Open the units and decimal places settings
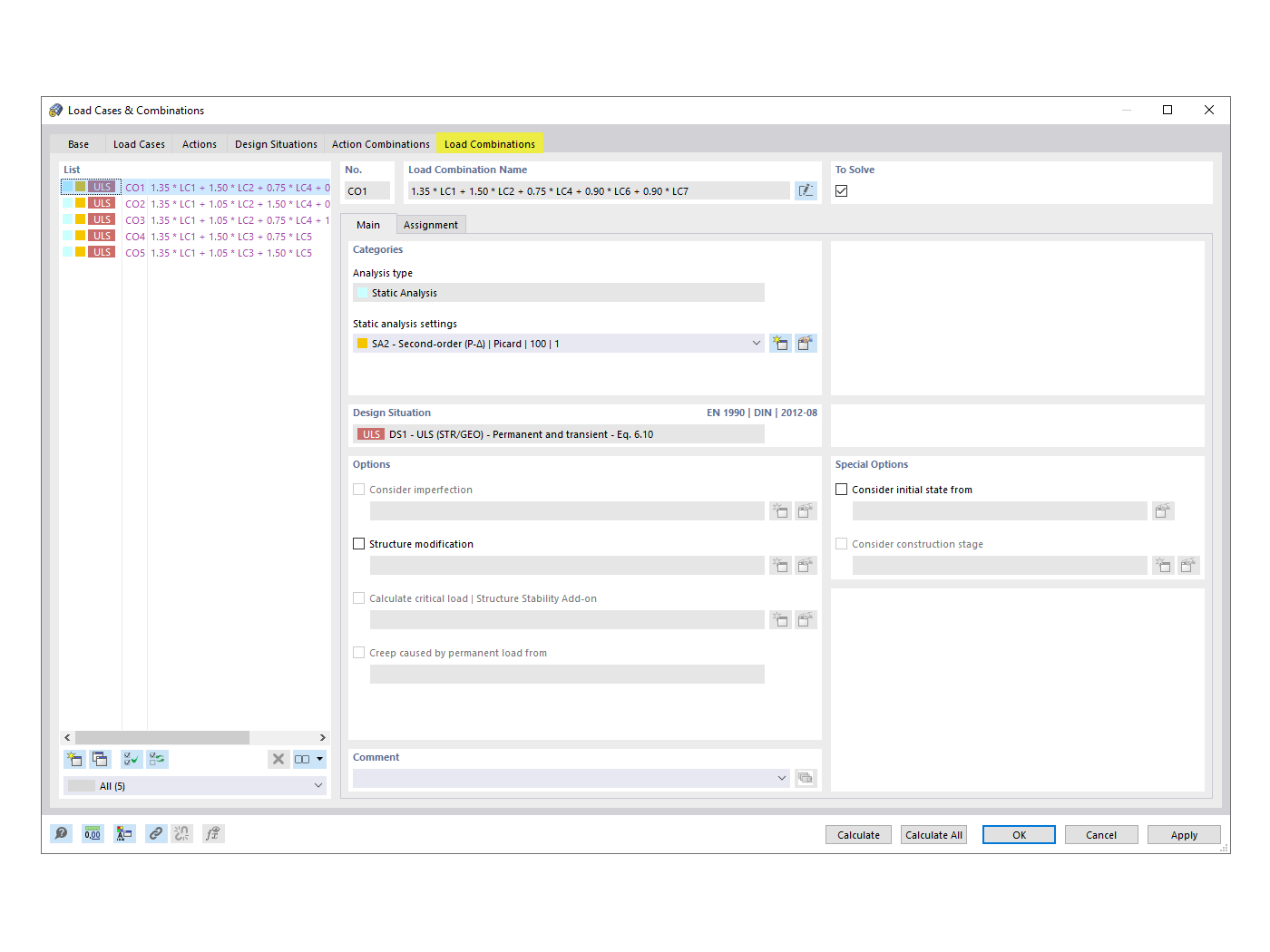The height and width of the screenshot is (952, 1270). (93, 833)
